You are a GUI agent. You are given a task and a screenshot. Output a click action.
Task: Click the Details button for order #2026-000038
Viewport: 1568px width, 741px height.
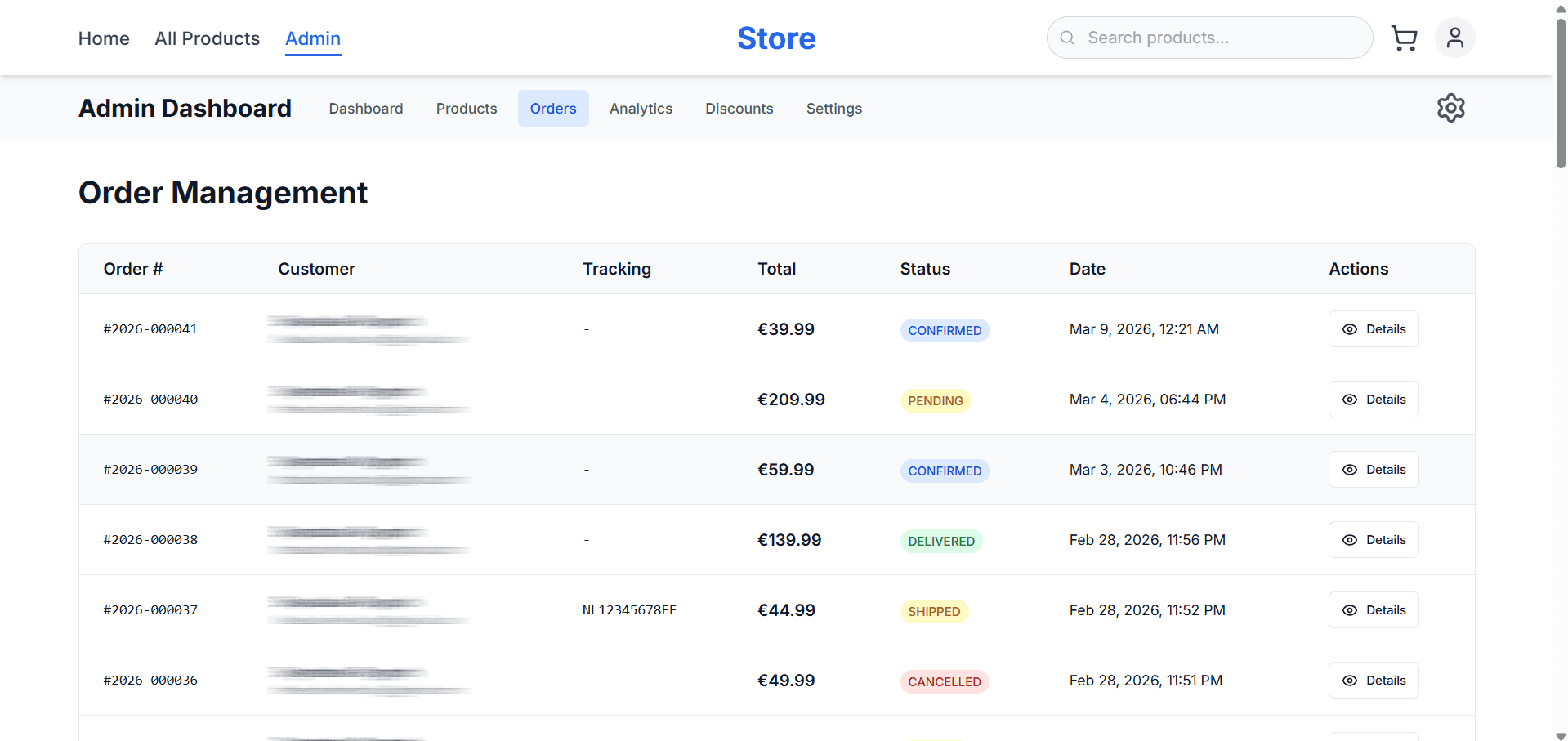[1373, 539]
